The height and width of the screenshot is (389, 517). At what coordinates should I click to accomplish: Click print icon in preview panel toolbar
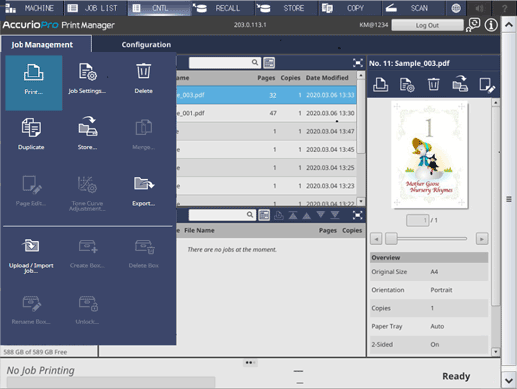pyautogui.click(x=381, y=84)
